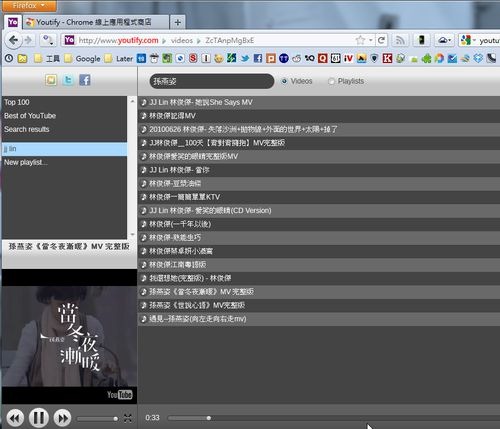Open Top 100 list
Viewport: 500px width, 429px height.
pos(64,102)
